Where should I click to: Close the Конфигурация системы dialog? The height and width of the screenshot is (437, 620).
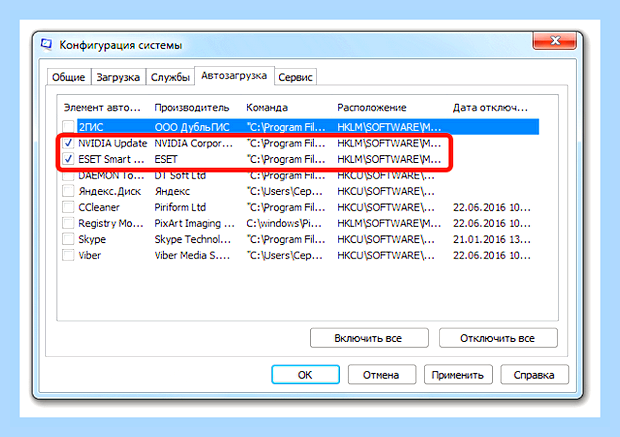click(554, 40)
